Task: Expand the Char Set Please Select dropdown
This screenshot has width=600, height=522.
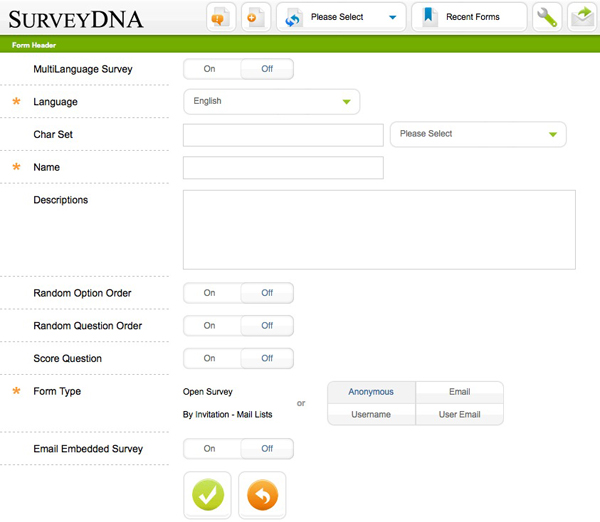Action: pyautogui.click(x=477, y=134)
